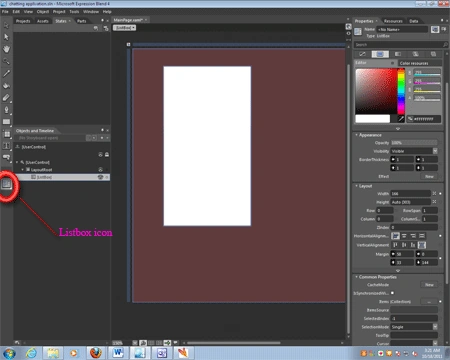Select the ListBox item in tree

(44, 177)
